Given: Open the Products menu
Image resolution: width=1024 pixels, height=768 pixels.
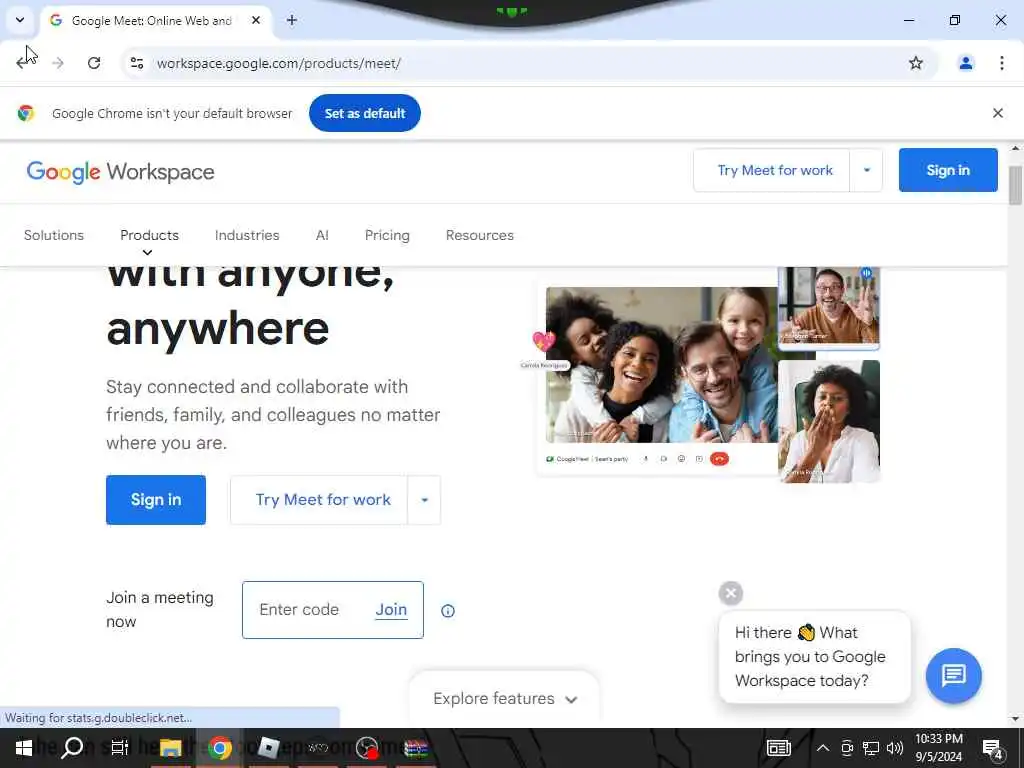Looking at the screenshot, I should tap(149, 235).
